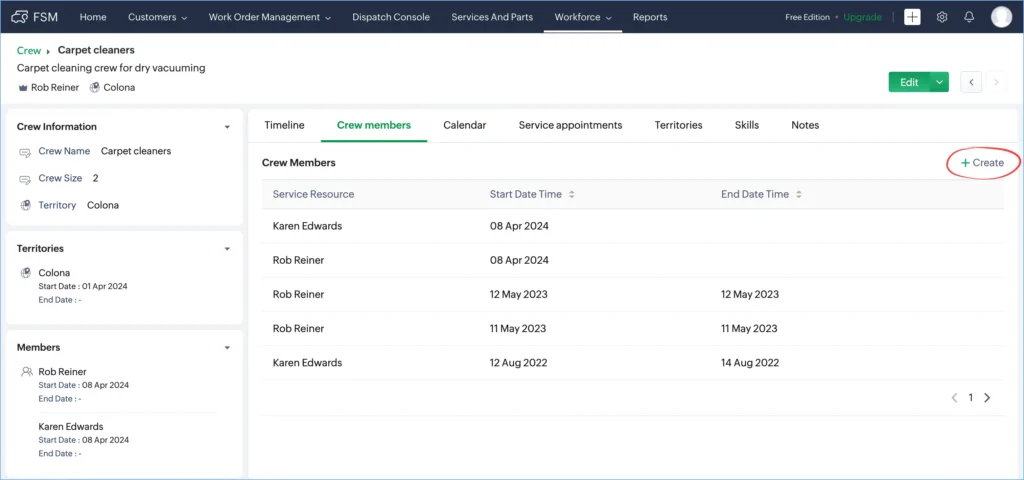The image size is (1024, 480).
Task: Sort by Start Date Time column icon
Action: pos(571,194)
